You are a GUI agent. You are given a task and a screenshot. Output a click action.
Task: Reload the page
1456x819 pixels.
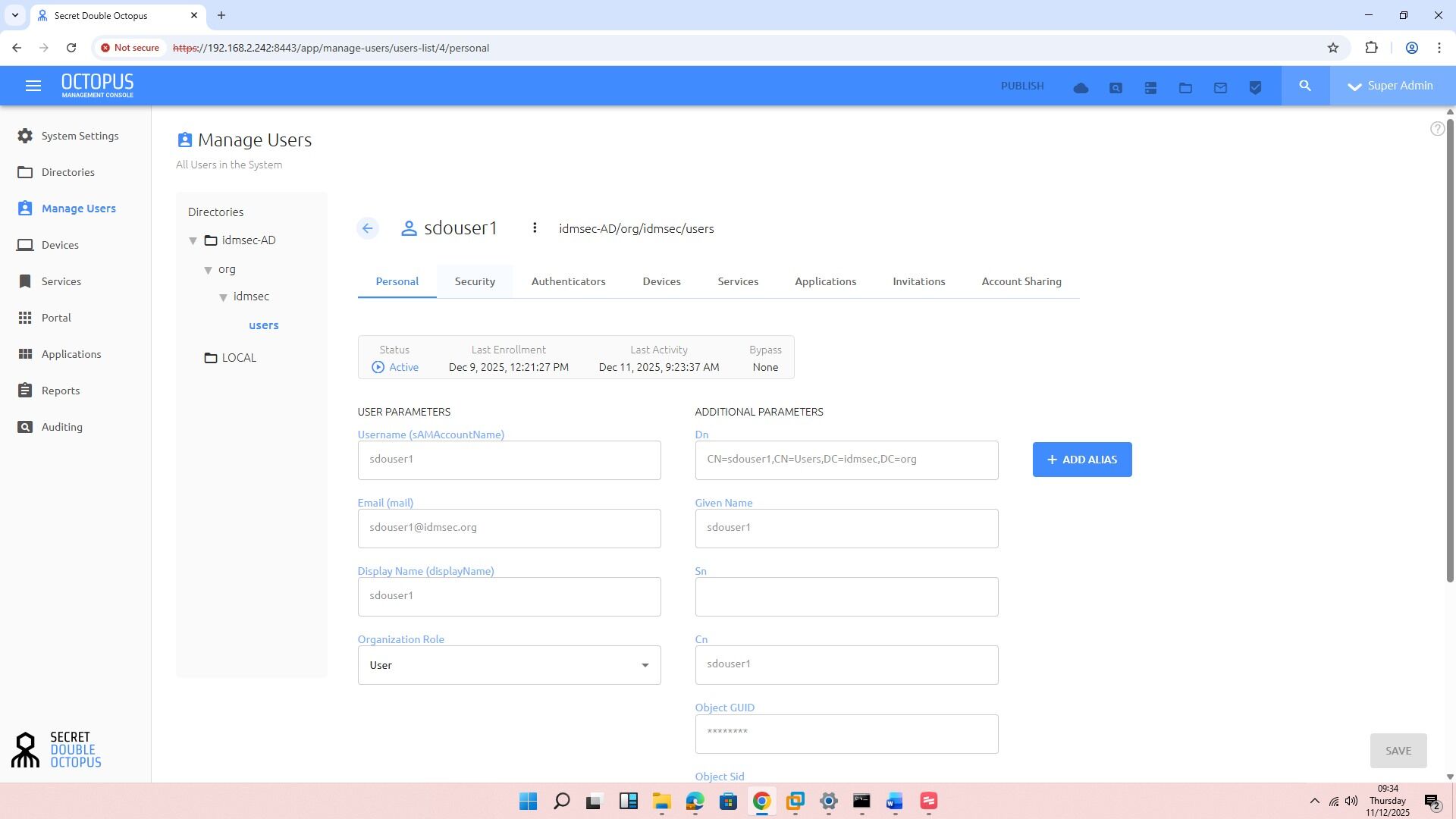click(x=71, y=48)
